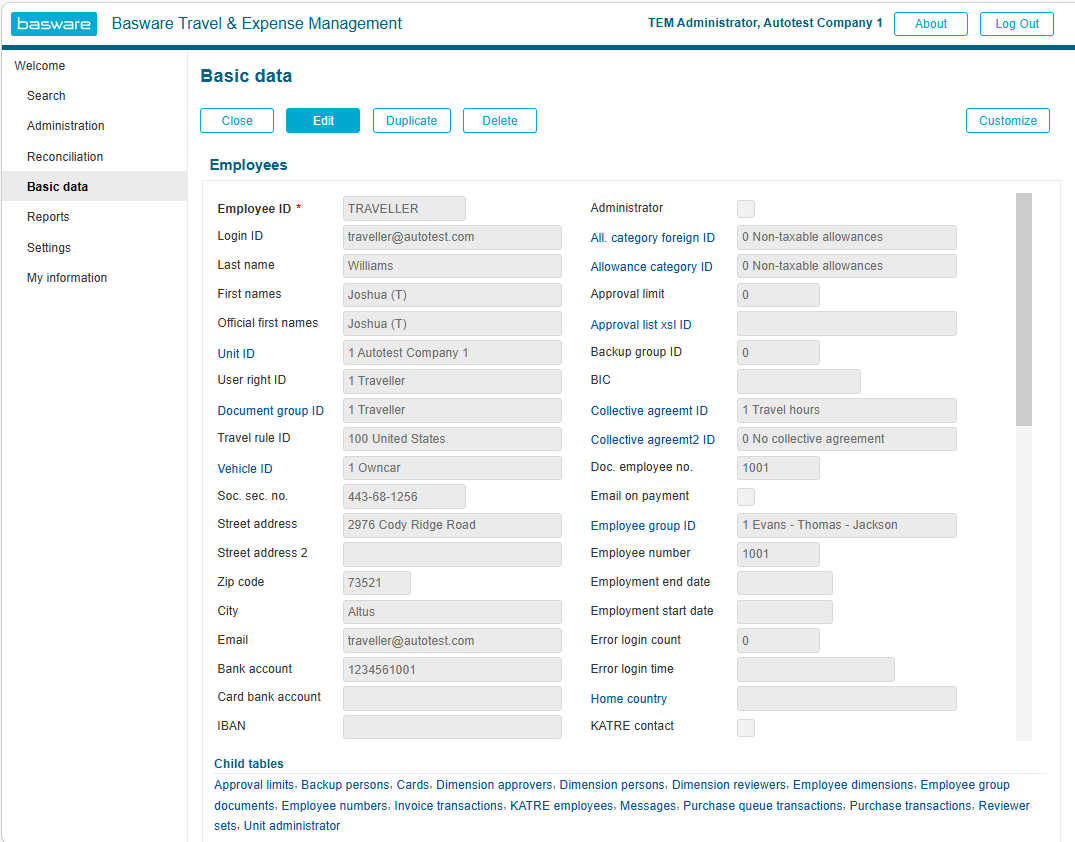Open Messages child table link
Screen dimensions: 1075x842
click(x=648, y=806)
